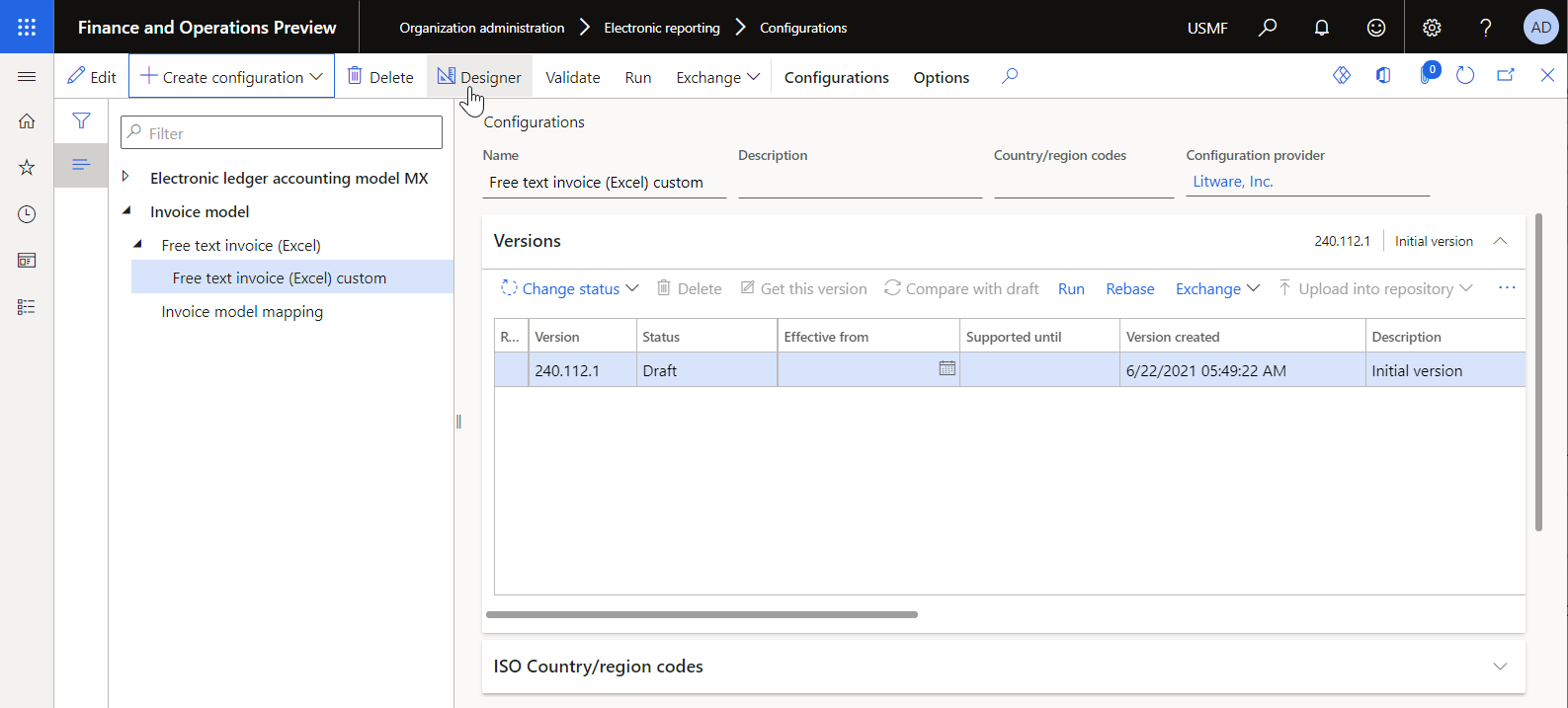Click the Version created column header

pyautogui.click(x=1242, y=336)
